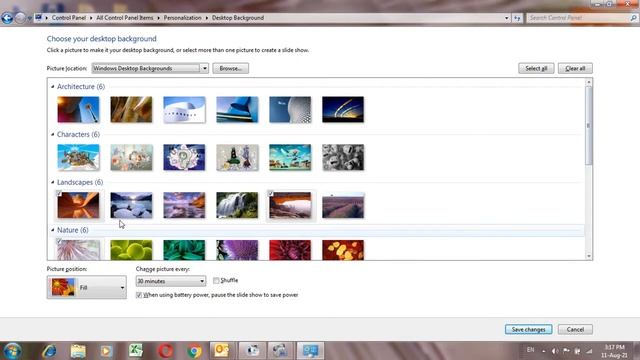The image size is (640, 360).
Task: Select the fourth Characters wallpaper with figures
Action: tap(237, 157)
